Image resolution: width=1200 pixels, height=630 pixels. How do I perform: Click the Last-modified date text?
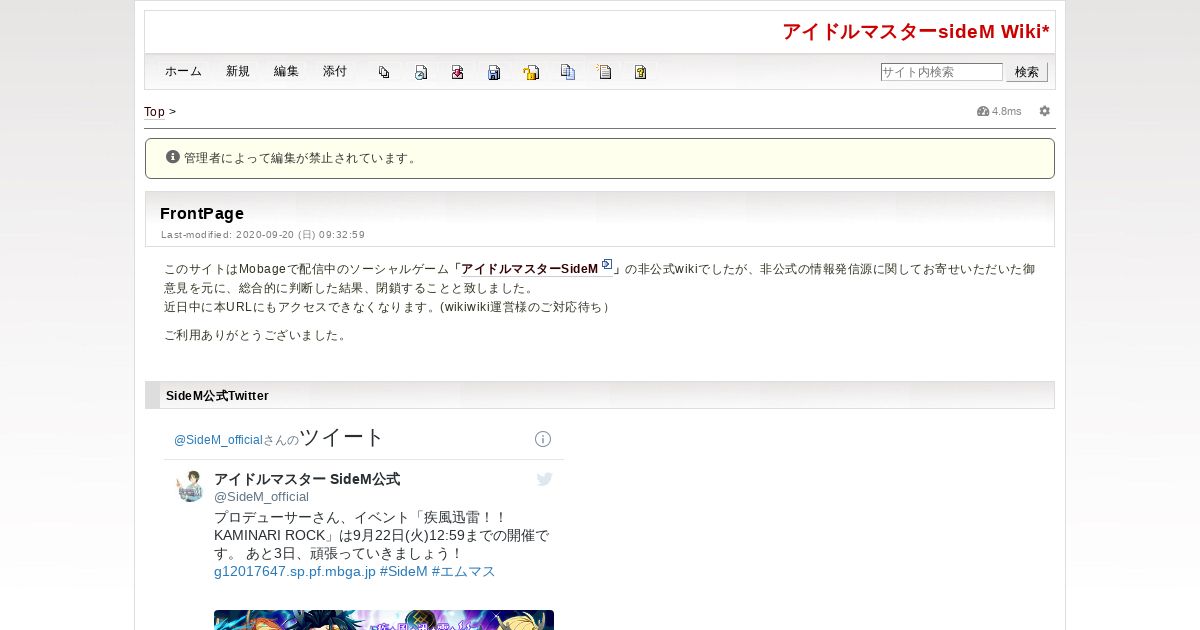[x=263, y=235]
